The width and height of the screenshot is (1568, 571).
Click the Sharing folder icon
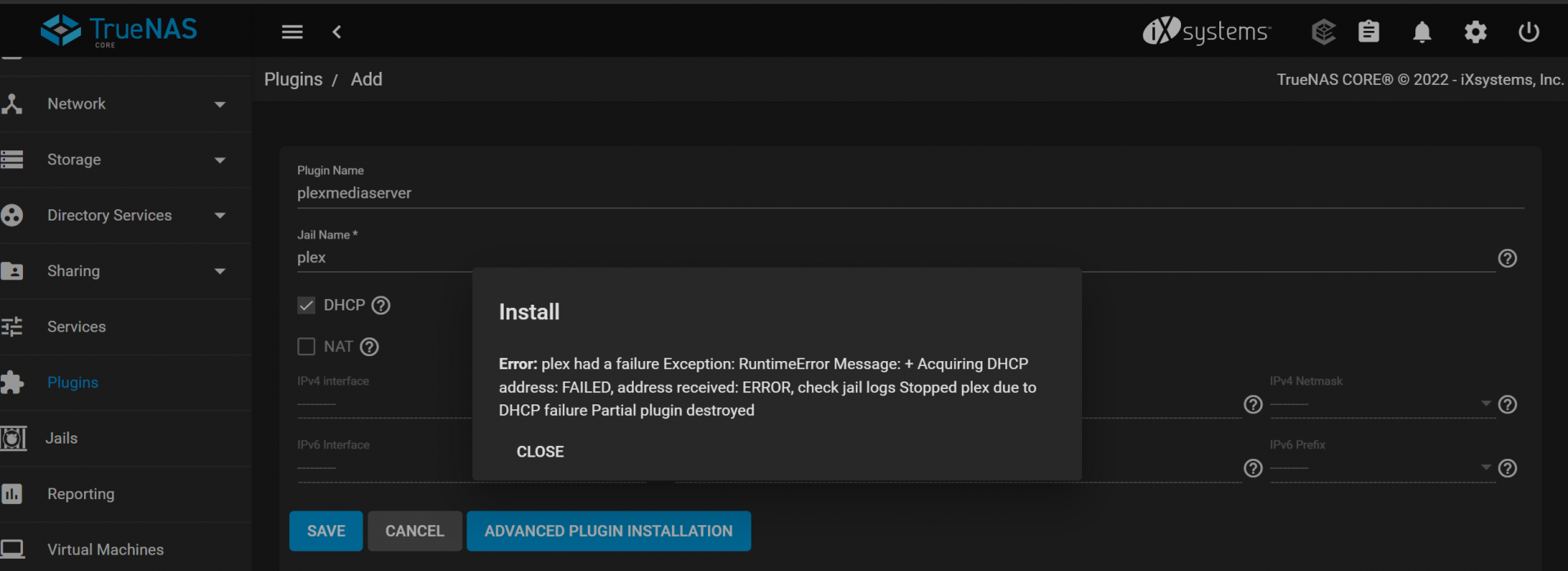11,270
